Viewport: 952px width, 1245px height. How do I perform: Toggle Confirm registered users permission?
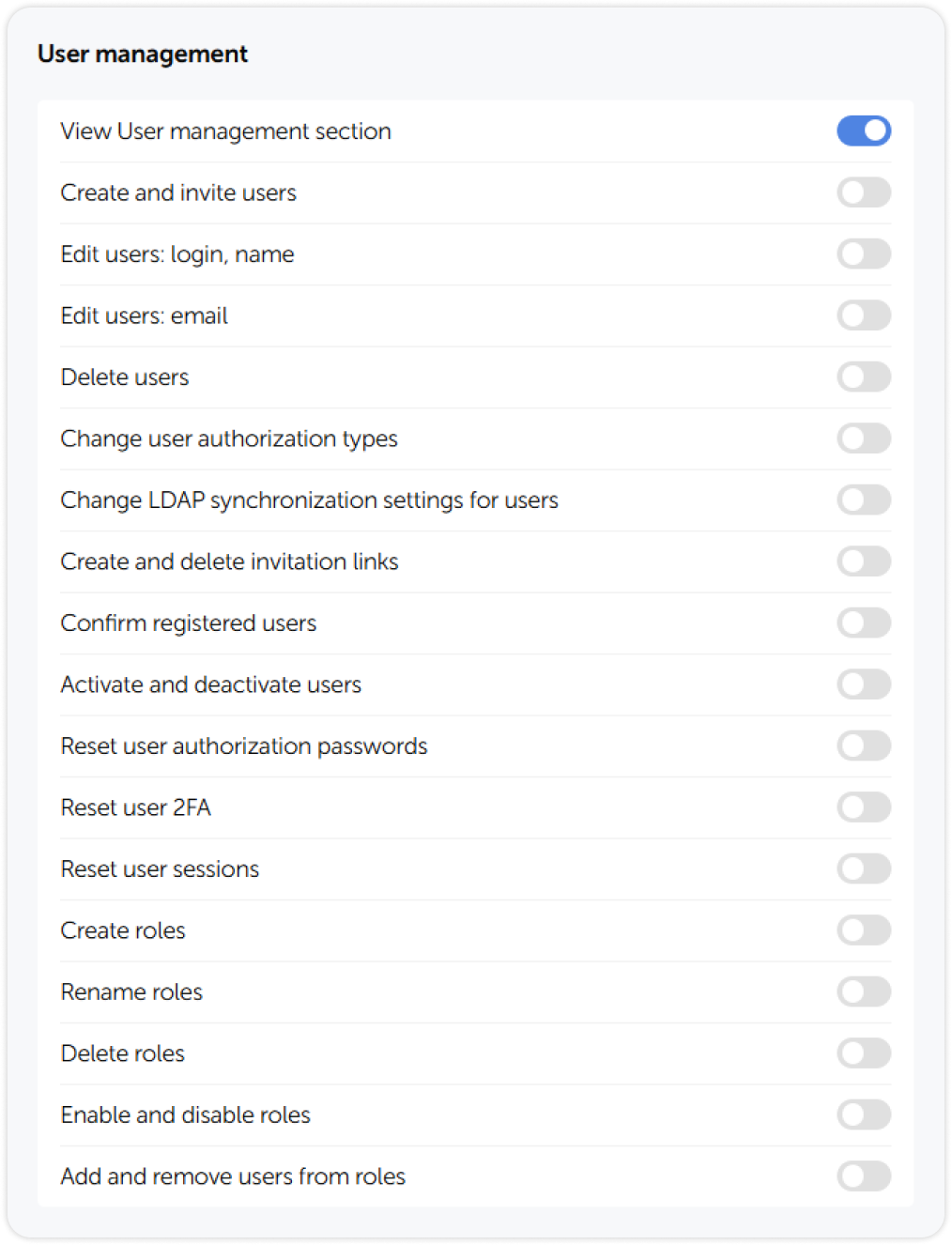tap(864, 622)
